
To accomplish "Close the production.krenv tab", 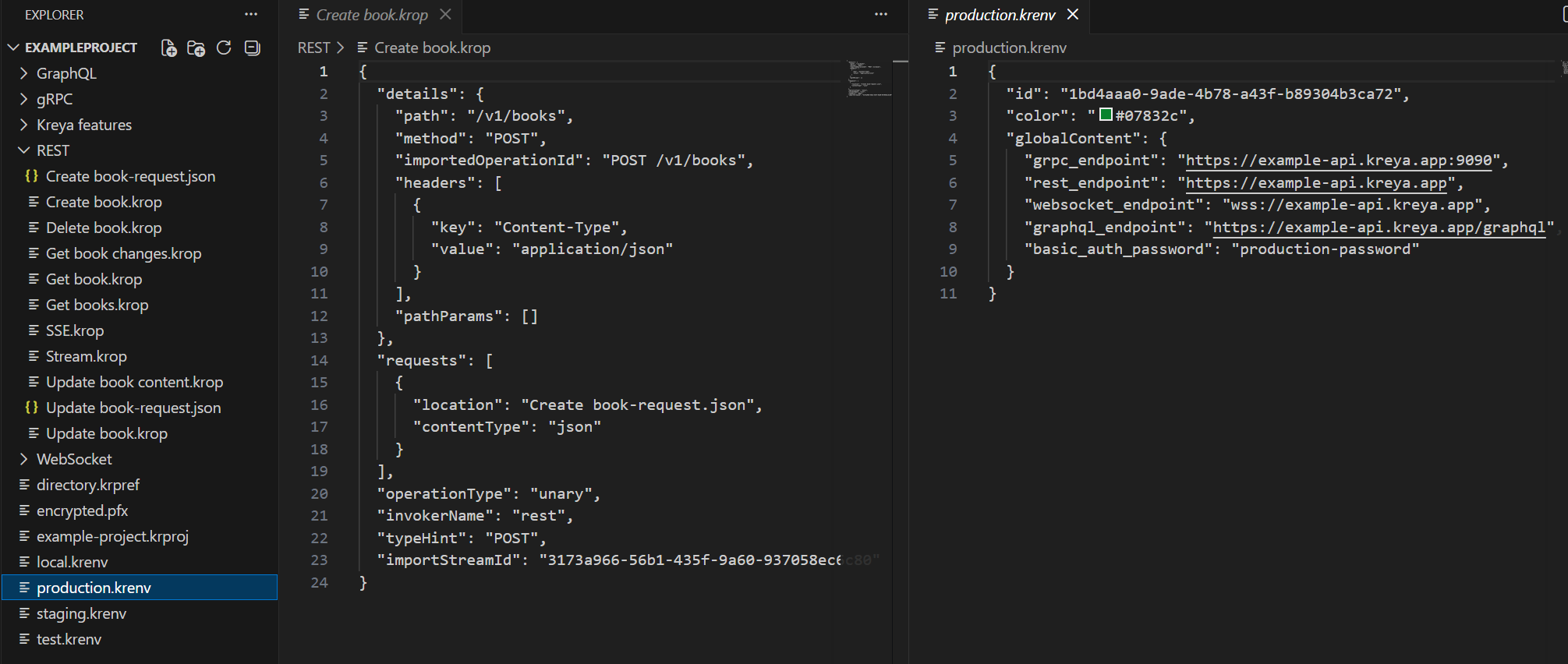I will [1073, 15].
